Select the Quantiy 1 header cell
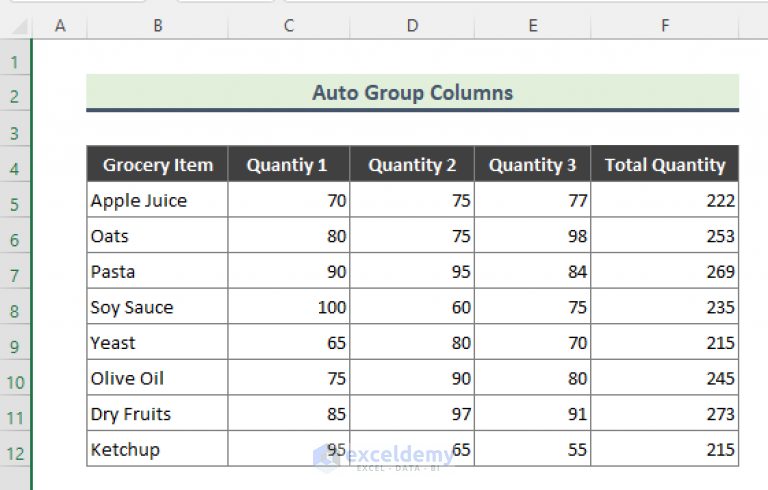Screen dimensions: 768x490 point(289,164)
